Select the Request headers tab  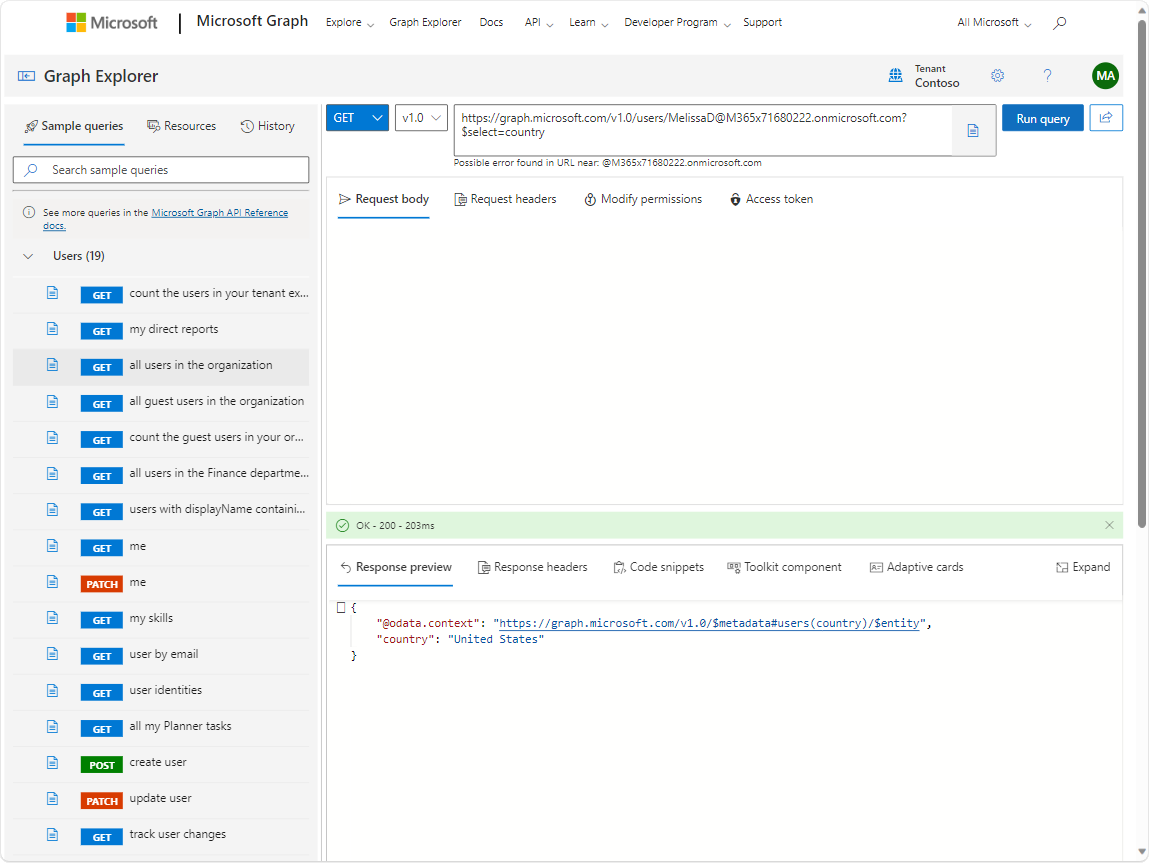pyautogui.click(x=505, y=199)
